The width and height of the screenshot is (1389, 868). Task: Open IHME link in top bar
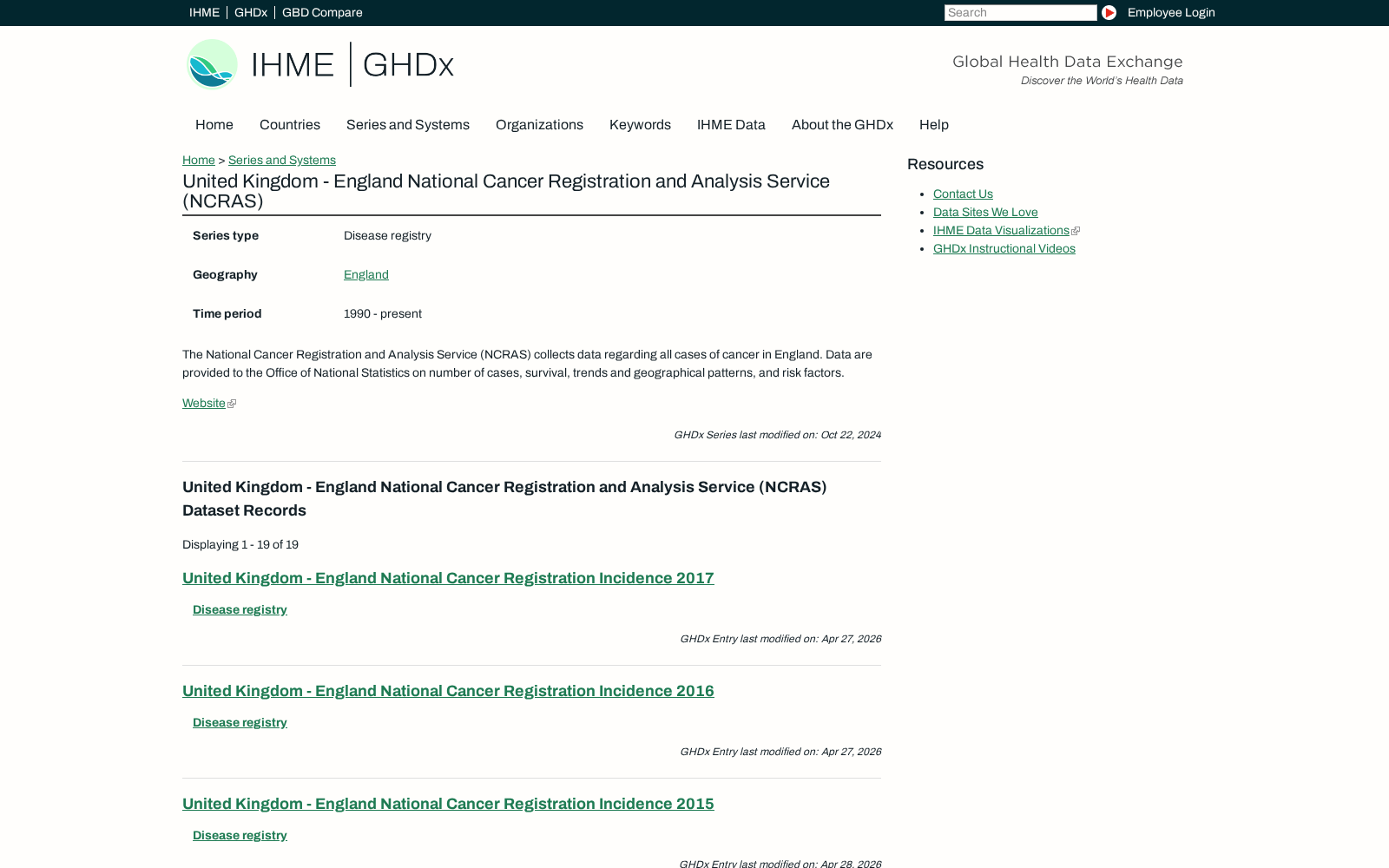[x=204, y=12]
